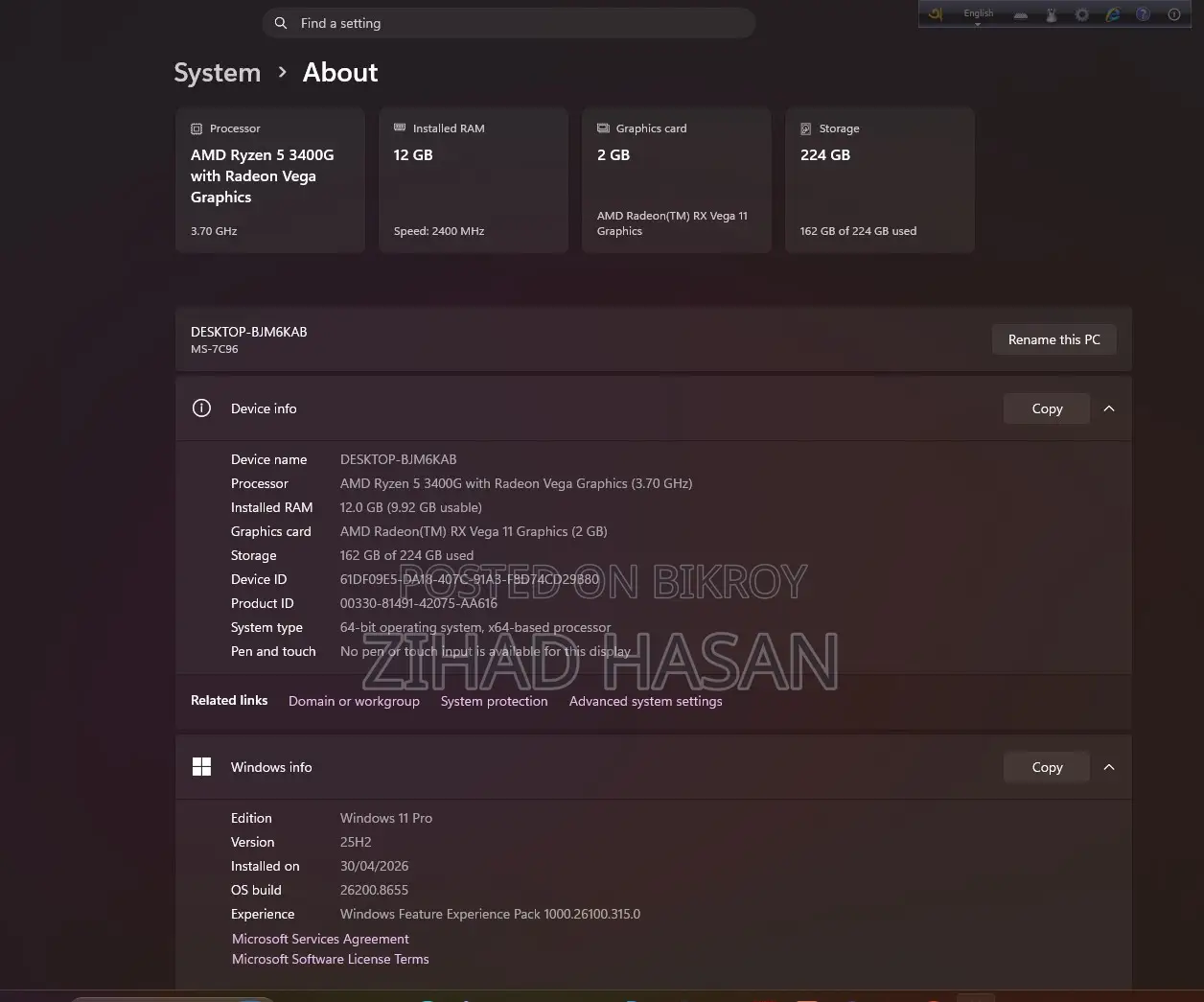
Task: Click the Installed RAM memory icon
Action: [400, 128]
